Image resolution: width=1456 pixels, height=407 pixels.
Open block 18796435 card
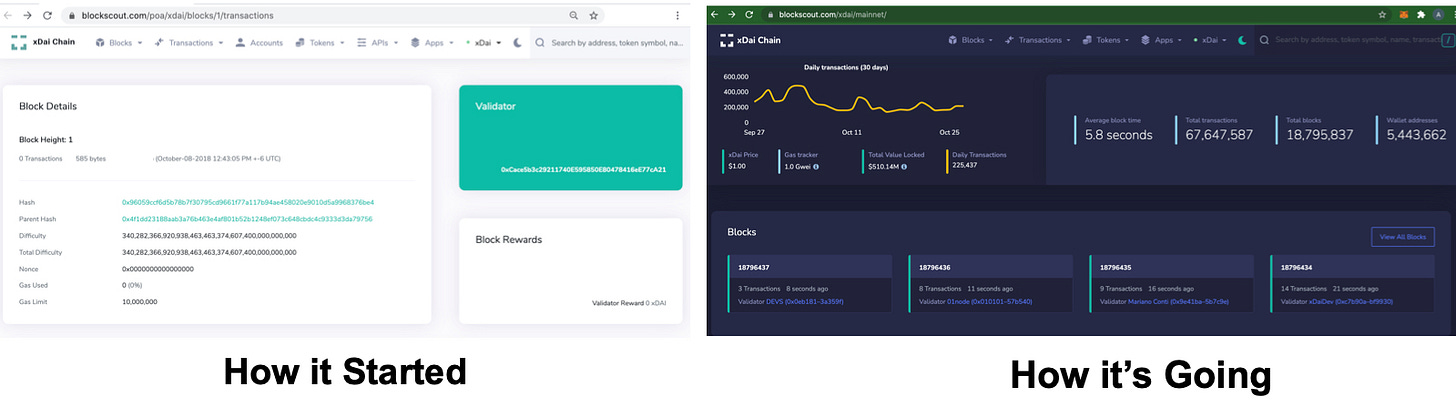(x=1171, y=283)
